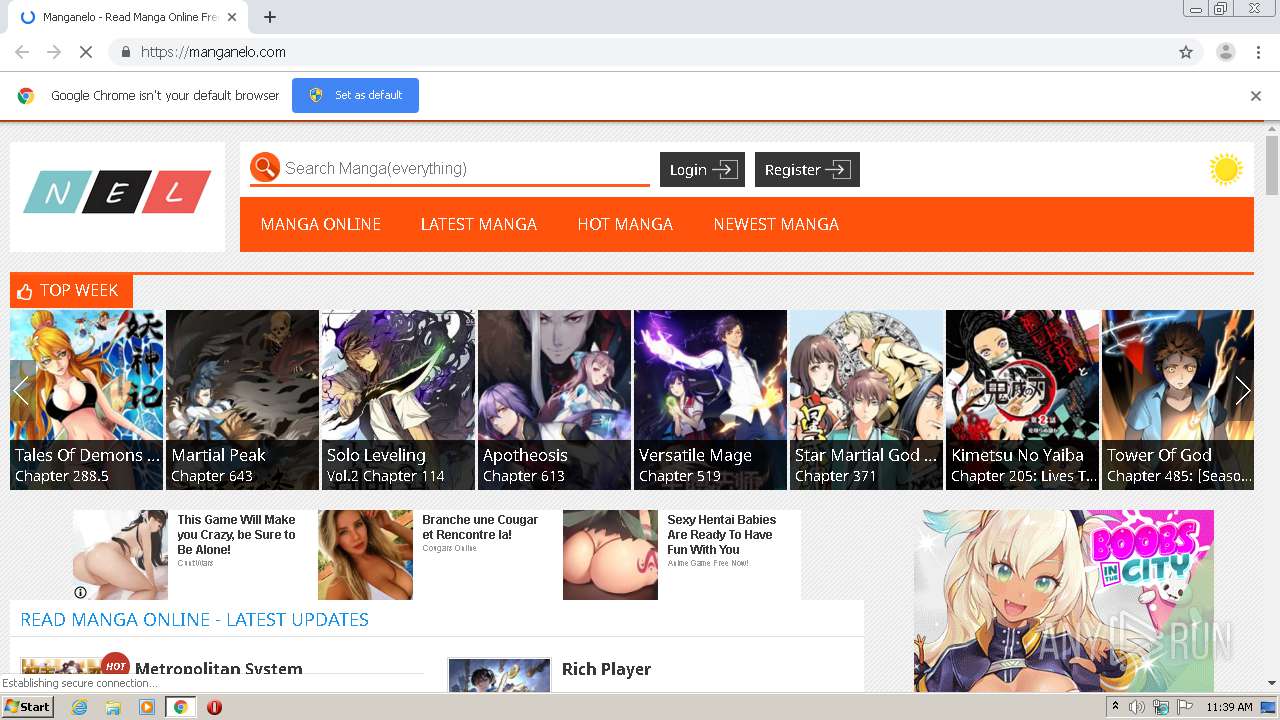Screen dimensions: 1280x720
Task: Click TOP WEEK thumbs-up icon
Action: pos(25,291)
